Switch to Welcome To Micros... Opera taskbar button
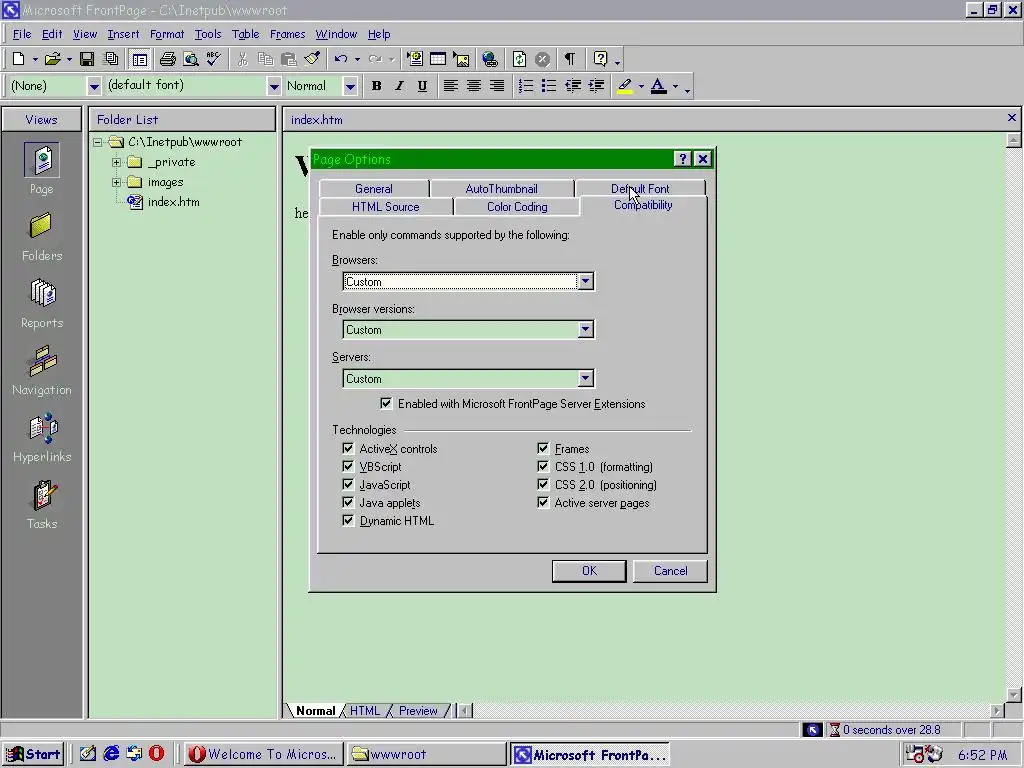The image size is (1024, 768). click(x=263, y=754)
